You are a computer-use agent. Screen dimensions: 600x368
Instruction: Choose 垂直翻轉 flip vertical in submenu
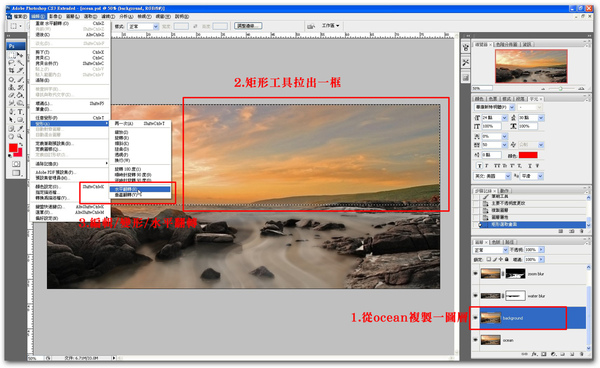point(140,195)
